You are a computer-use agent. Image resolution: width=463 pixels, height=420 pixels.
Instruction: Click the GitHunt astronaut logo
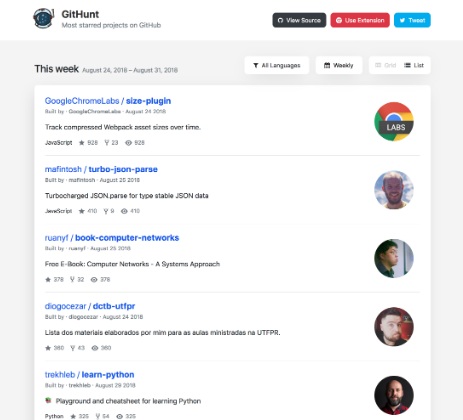tap(43, 19)
